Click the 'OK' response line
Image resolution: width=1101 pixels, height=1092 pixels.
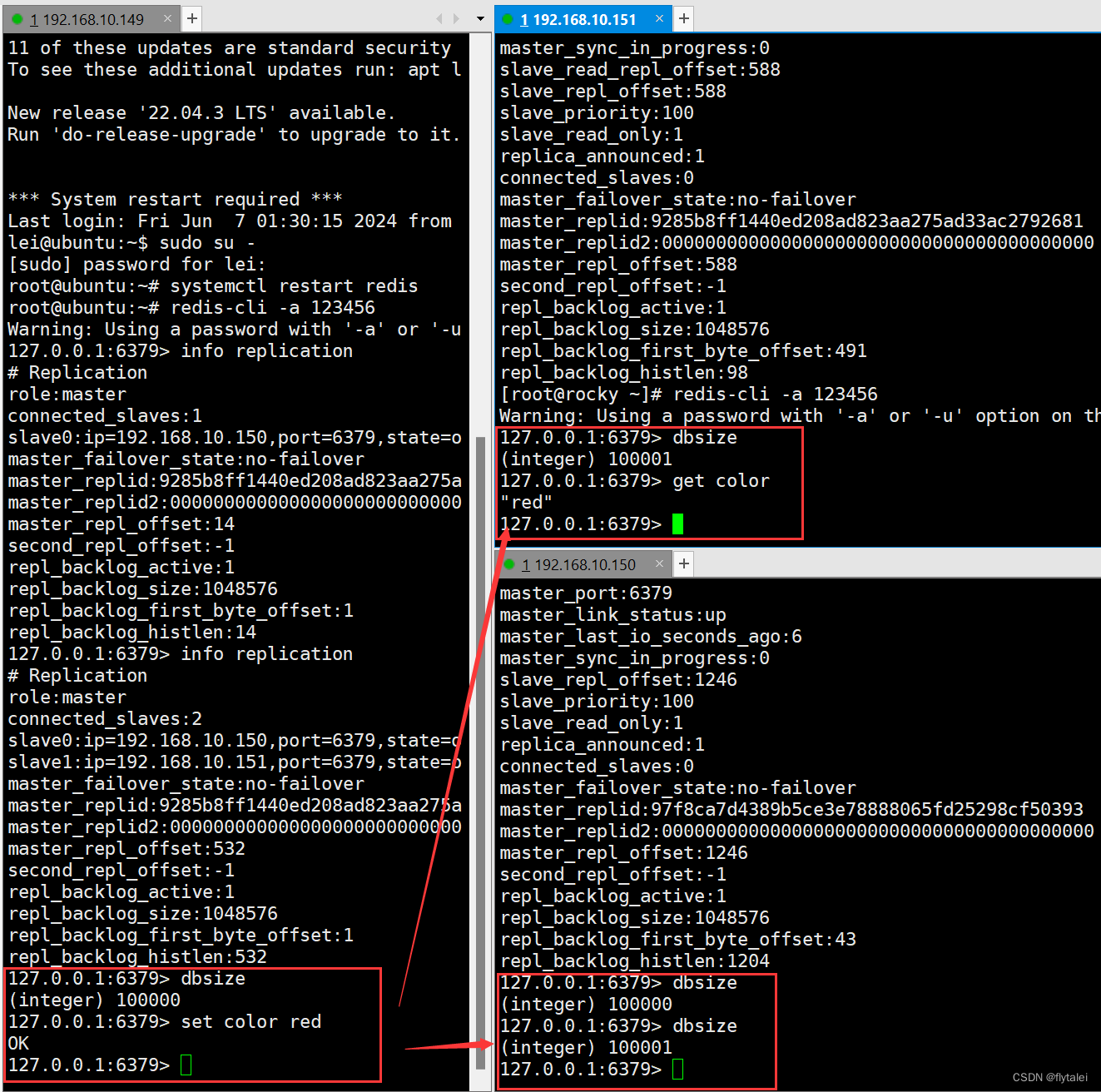(x=18, y=1043)
